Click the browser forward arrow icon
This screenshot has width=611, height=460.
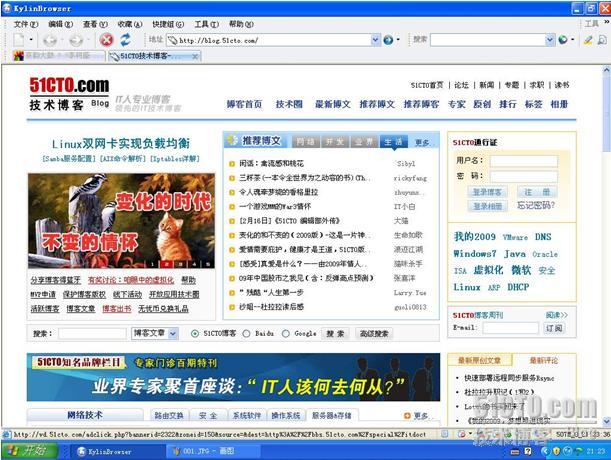click(76, 40)
